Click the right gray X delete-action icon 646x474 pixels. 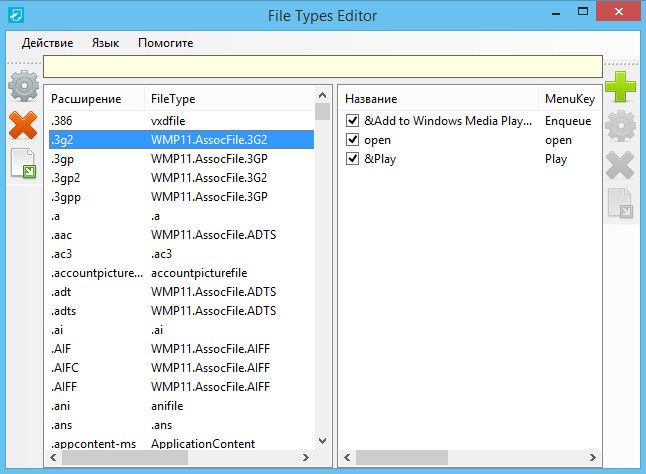click(x=621, y=165)
